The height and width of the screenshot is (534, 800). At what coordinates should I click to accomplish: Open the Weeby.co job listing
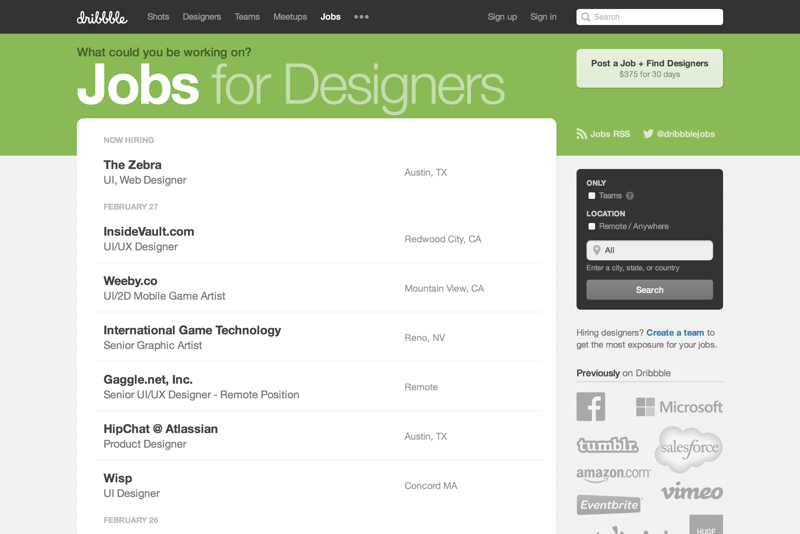coord(130,281)
